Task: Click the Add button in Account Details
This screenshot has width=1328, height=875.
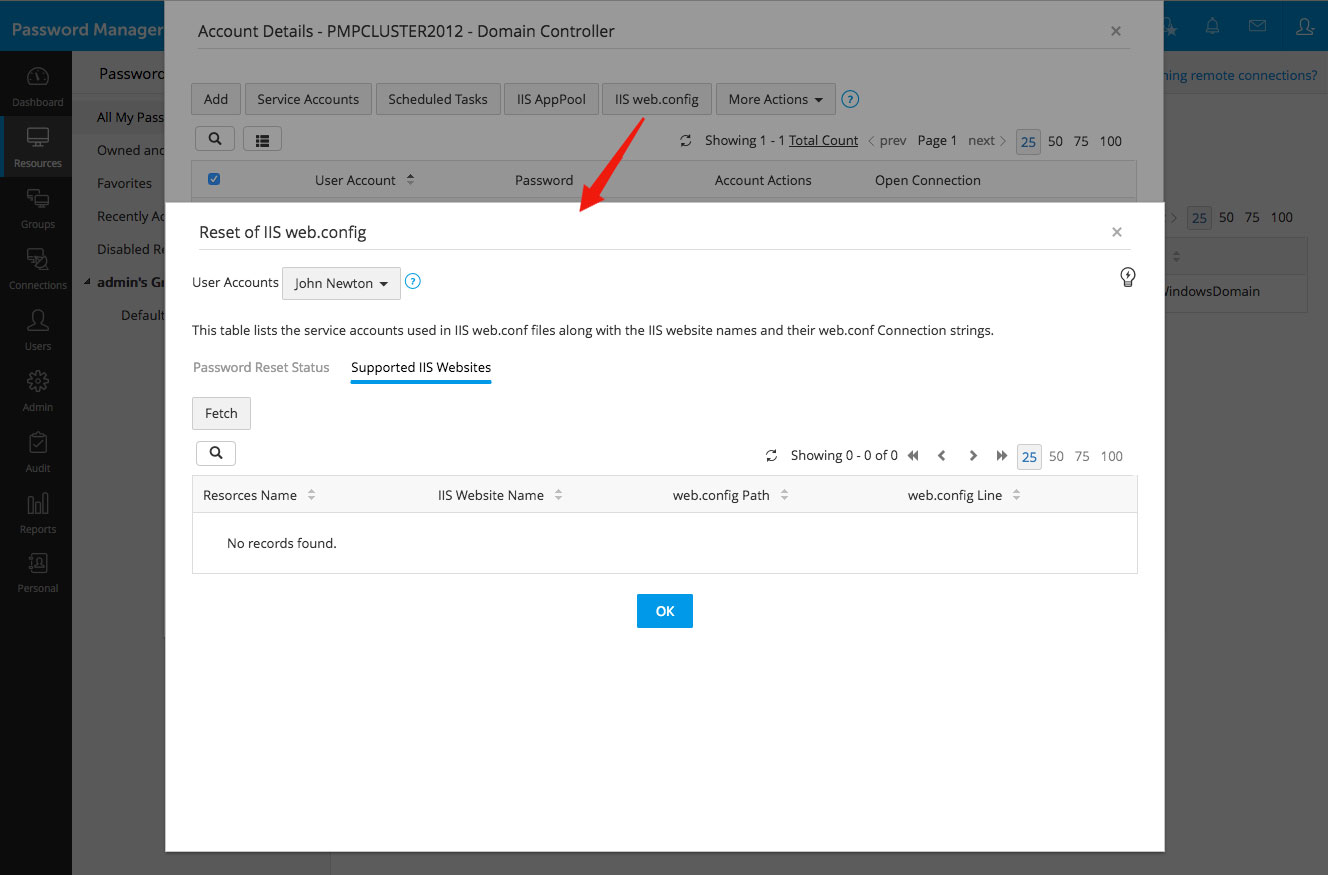Action: 216,99
